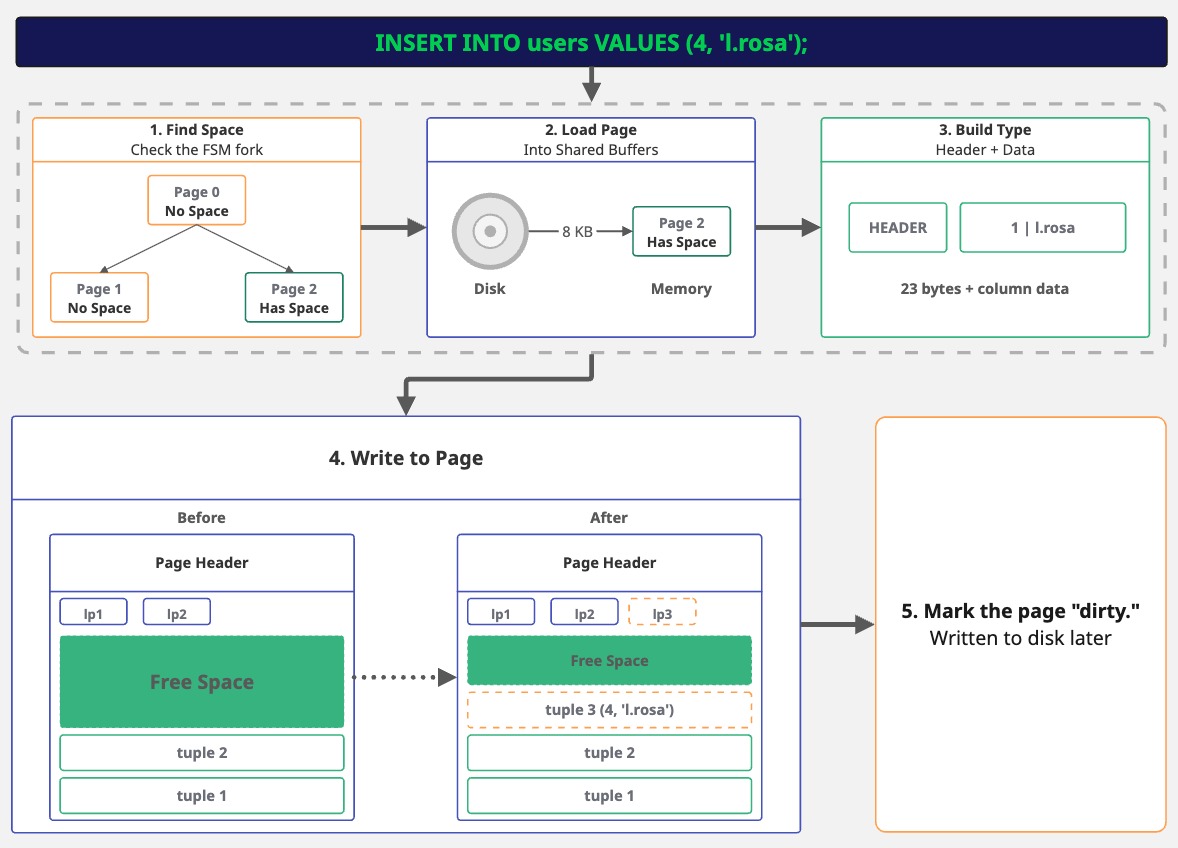Select Page 2 Has Space in FSM tree

(x=294, y=298)
